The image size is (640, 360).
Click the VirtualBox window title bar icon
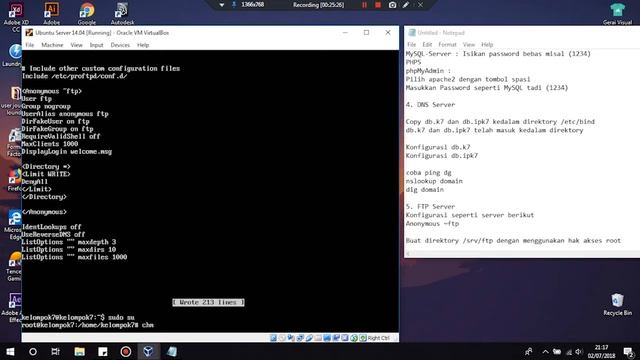coord(29,33)
